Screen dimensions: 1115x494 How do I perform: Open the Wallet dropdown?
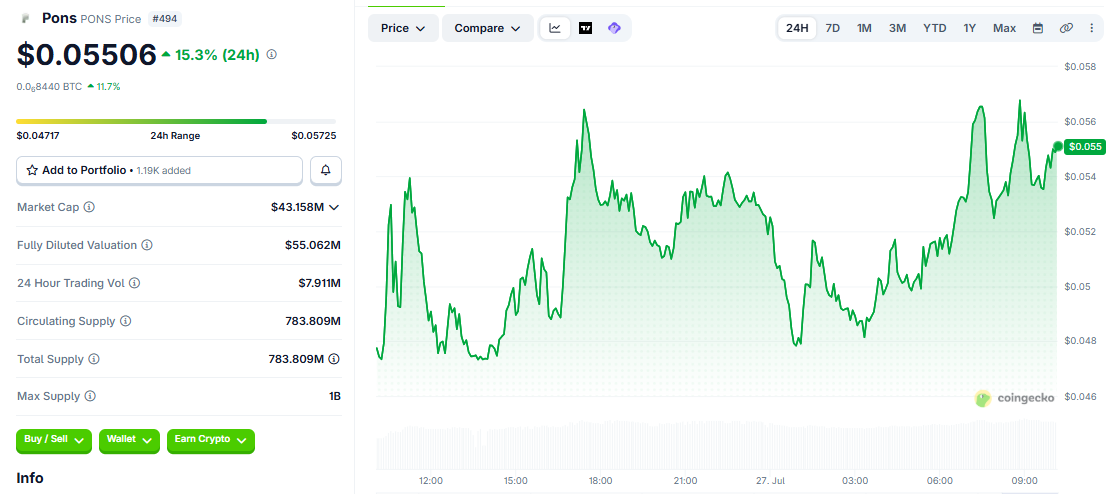pos(129,440)
